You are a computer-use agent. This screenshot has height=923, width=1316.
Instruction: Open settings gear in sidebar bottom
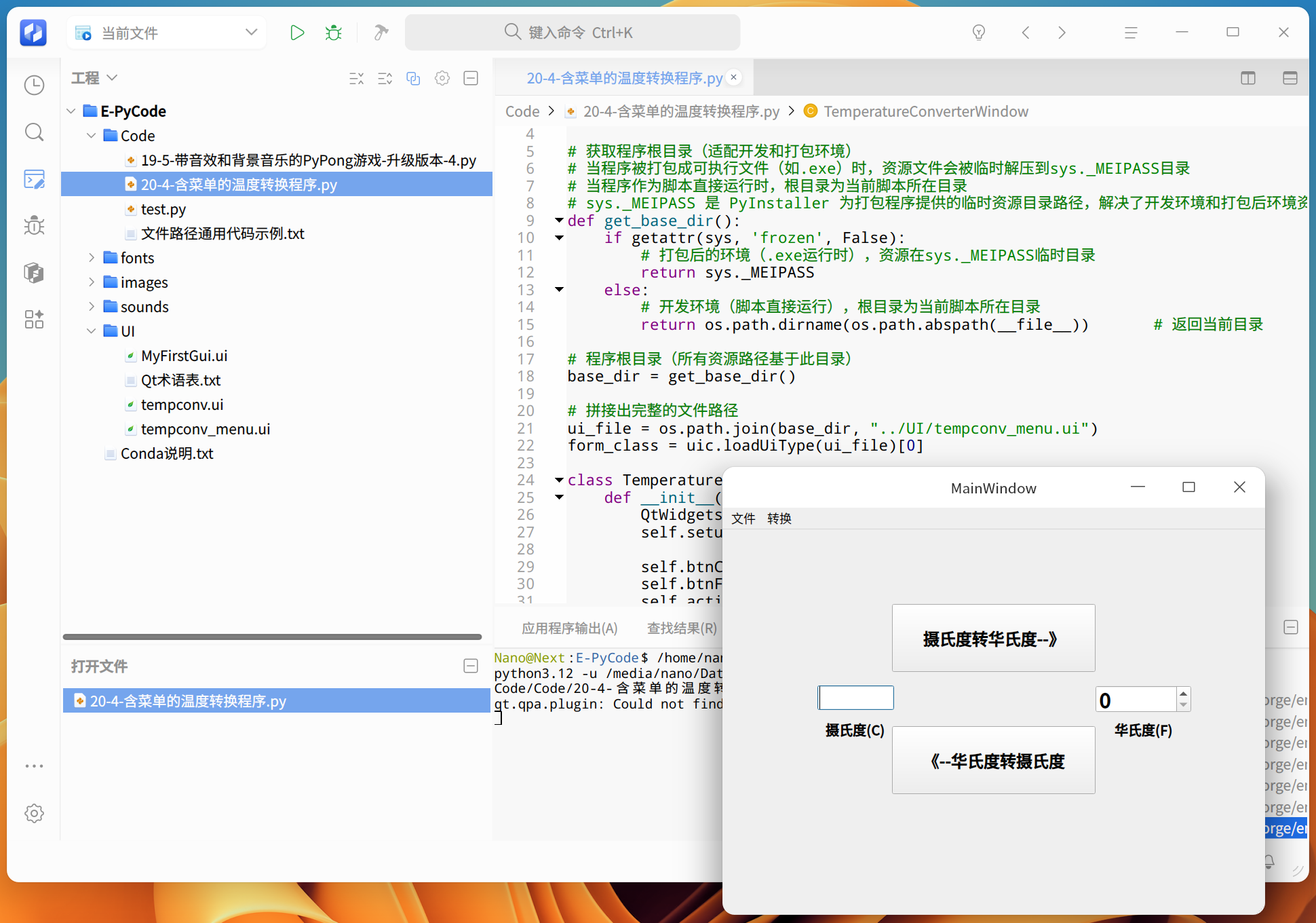34,813
